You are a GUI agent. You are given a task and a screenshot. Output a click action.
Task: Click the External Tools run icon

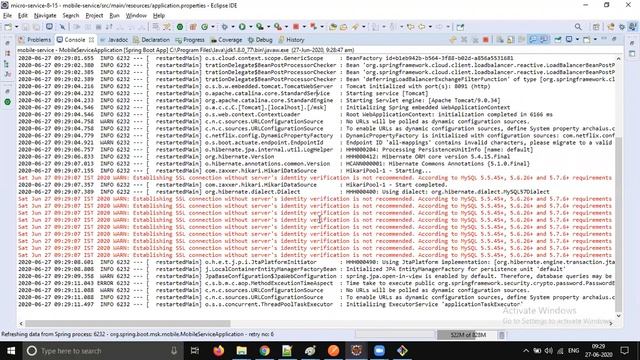click(278, 27)
